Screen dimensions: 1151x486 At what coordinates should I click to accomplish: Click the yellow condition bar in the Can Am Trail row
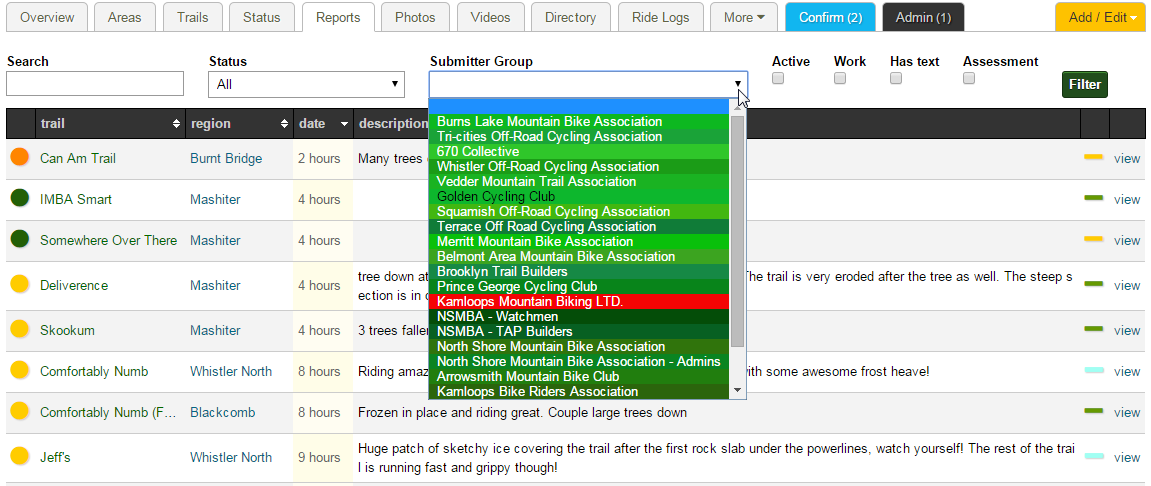(x=1094, y=157)
